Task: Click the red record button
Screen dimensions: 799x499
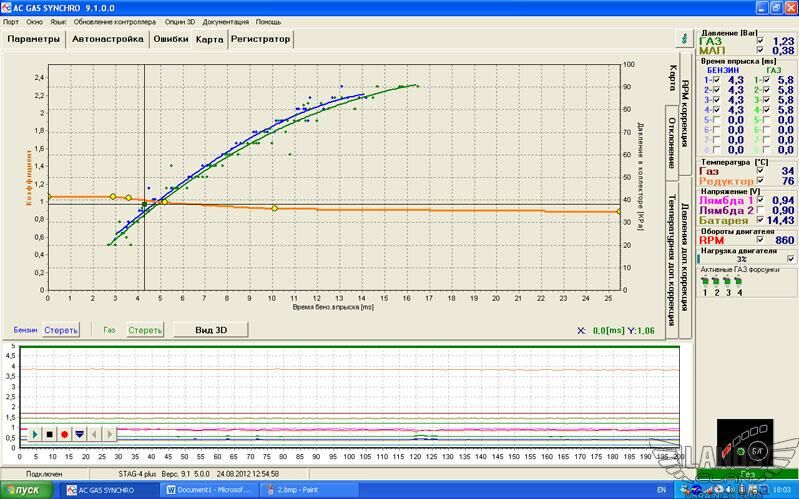Action: click(x=64, y=435)
